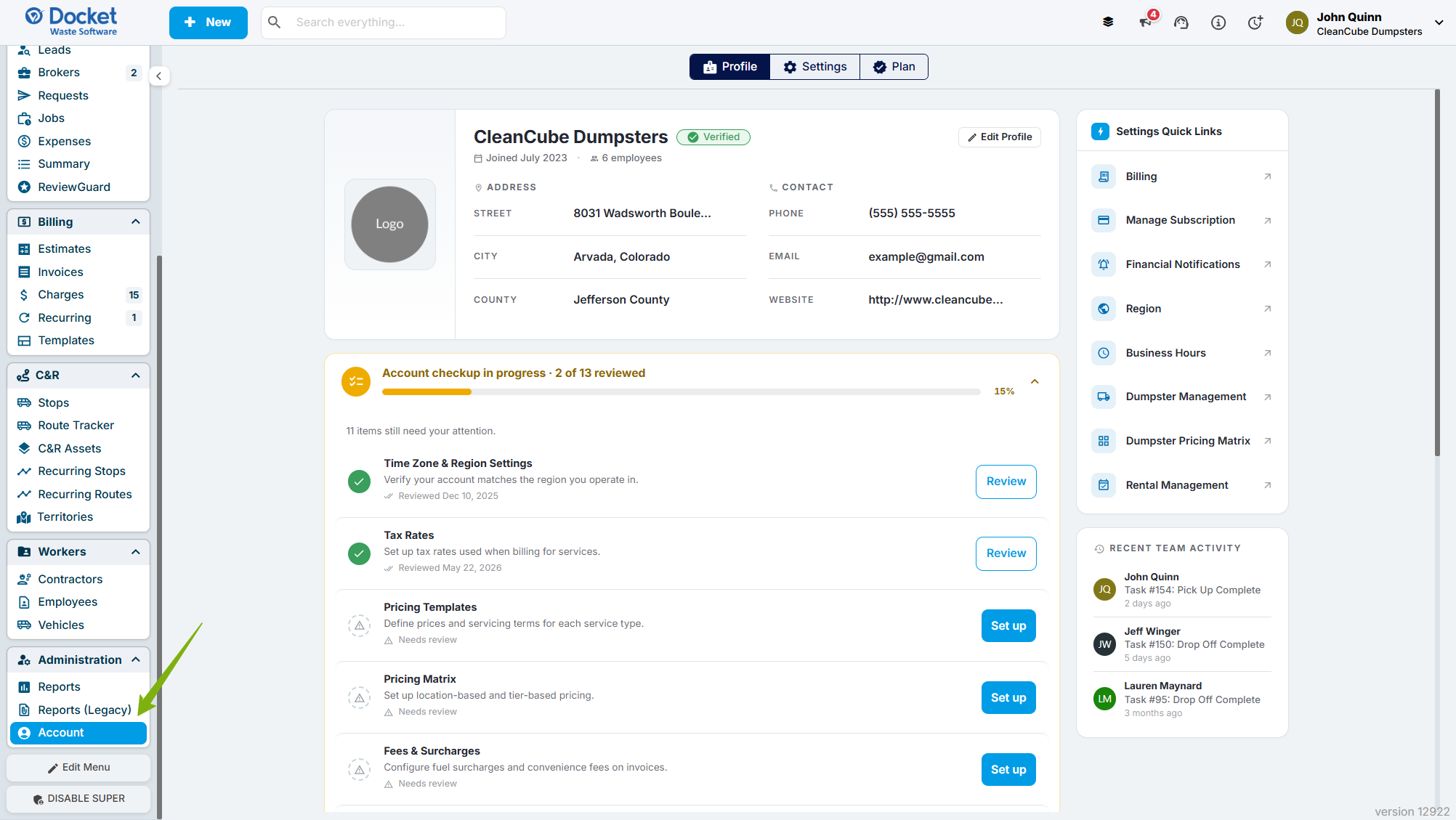1456x820 pixels.
Task: Click the Docket Waste Software logo
Action: (70, 21)
